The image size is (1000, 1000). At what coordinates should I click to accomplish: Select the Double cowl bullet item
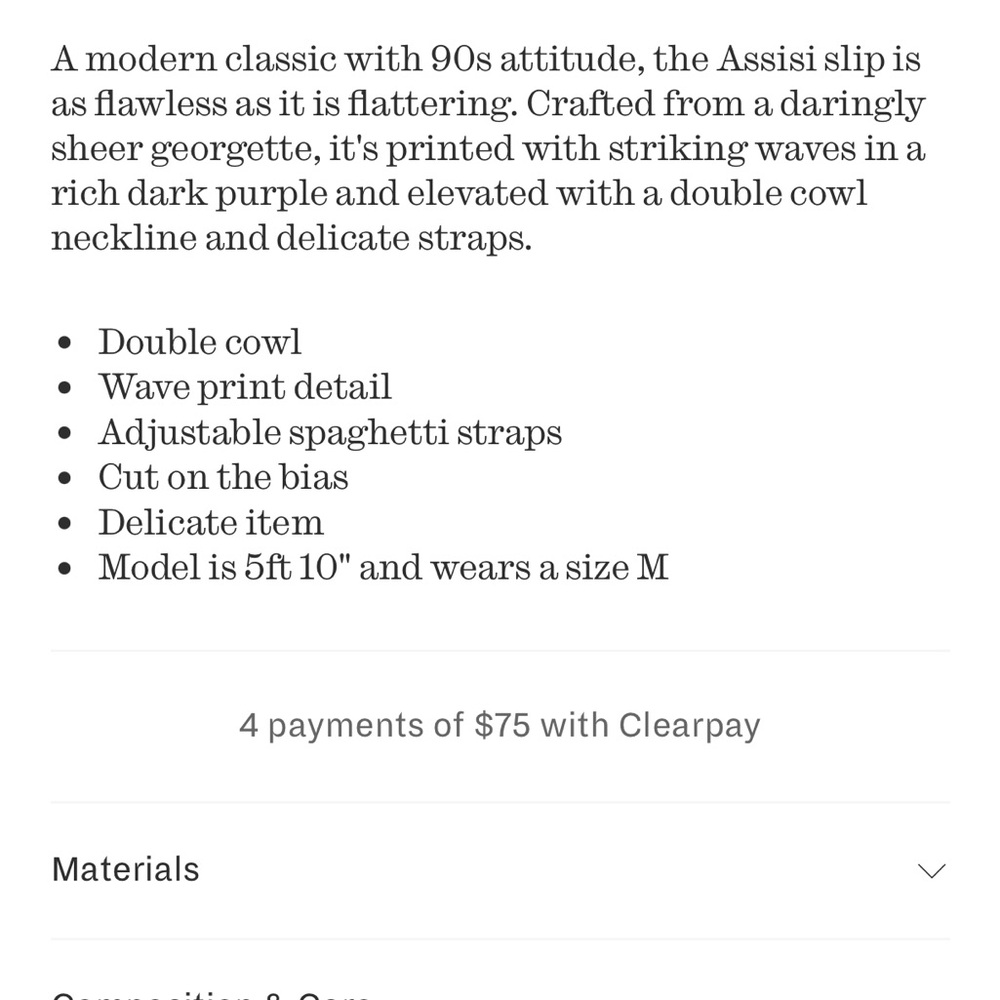click(199, 342)
